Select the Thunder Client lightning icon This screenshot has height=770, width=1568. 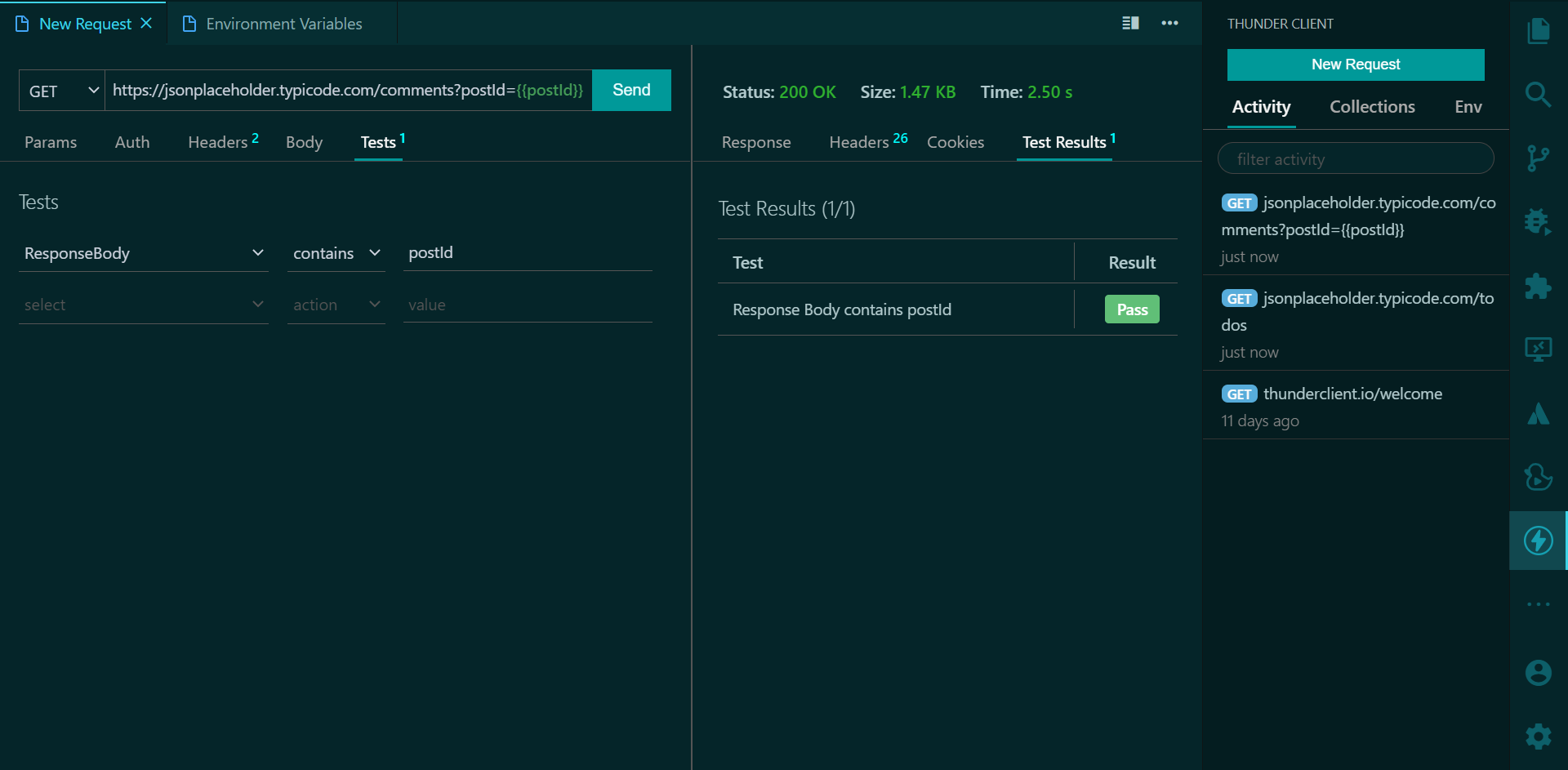[1539, 541]
